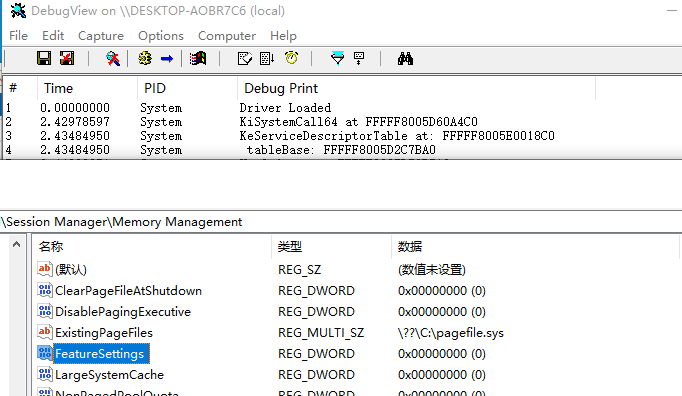Open Find with the binoculars icon
Image resolution: width=682 pixels, height=396 pixels.
405,58
